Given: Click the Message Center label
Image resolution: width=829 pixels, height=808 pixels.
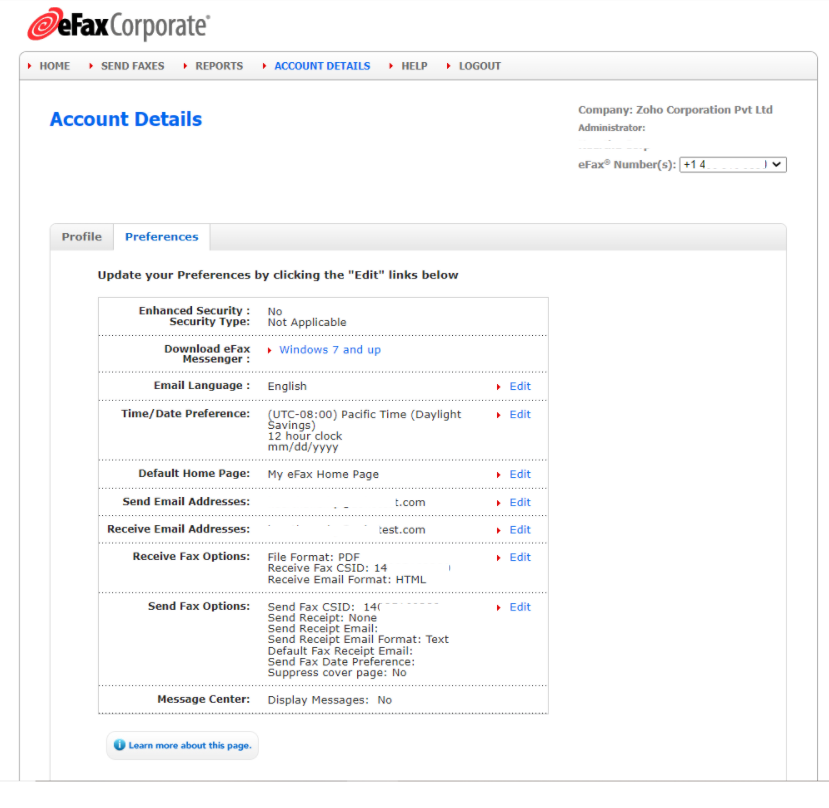Looking at the screenshot, I should point(204,699).
